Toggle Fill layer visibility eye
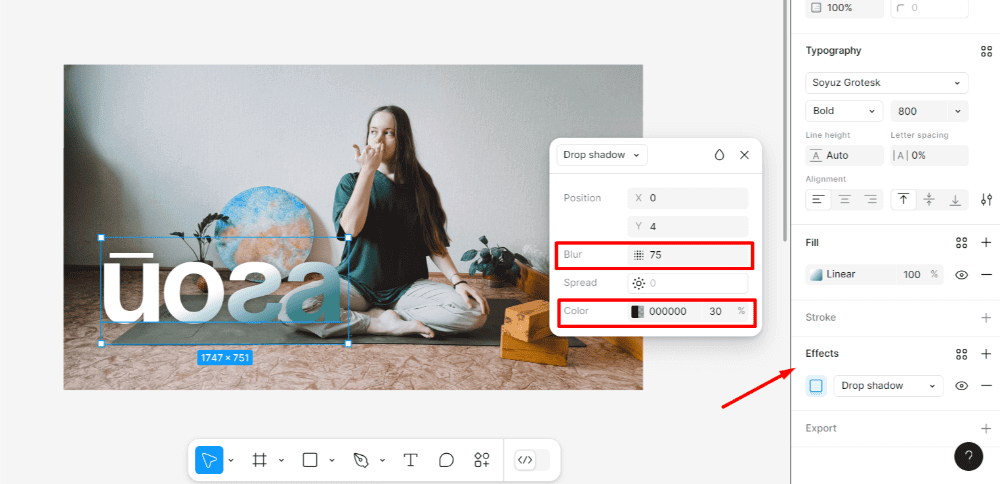1000x484 pixels. (962, 275)
